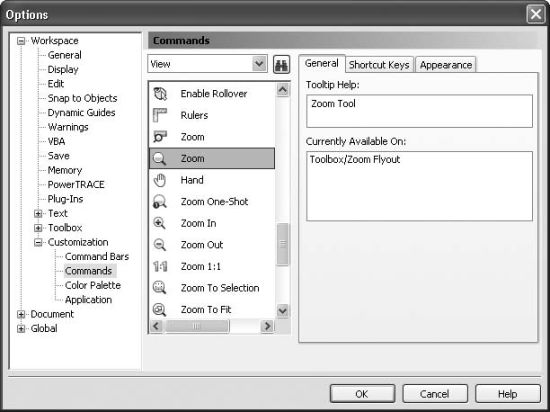This screenshot has height=412, width=550.
Task: Expand the Toolbox tree node
Action: 38,228
